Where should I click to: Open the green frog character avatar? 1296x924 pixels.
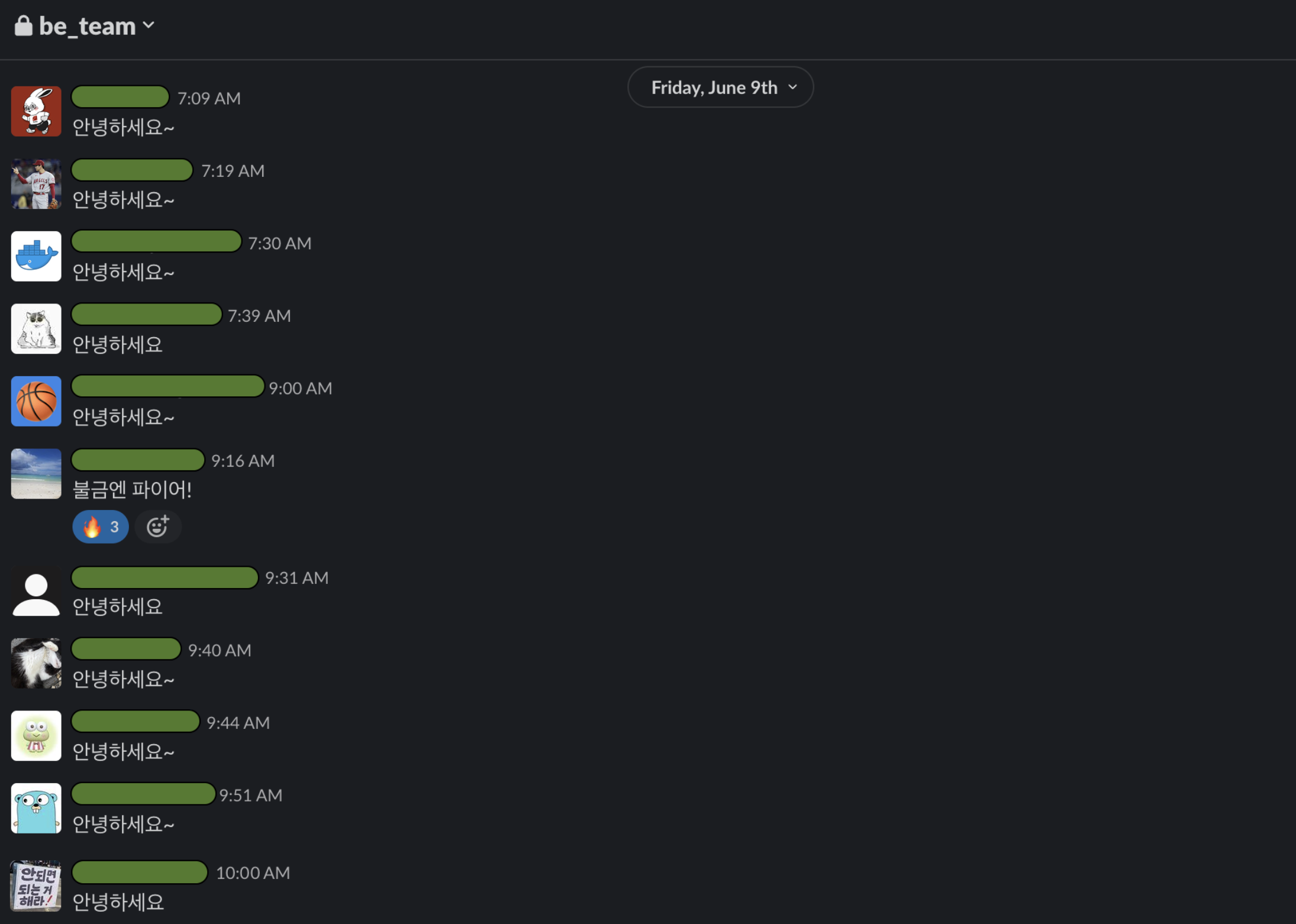coord(36,735)
